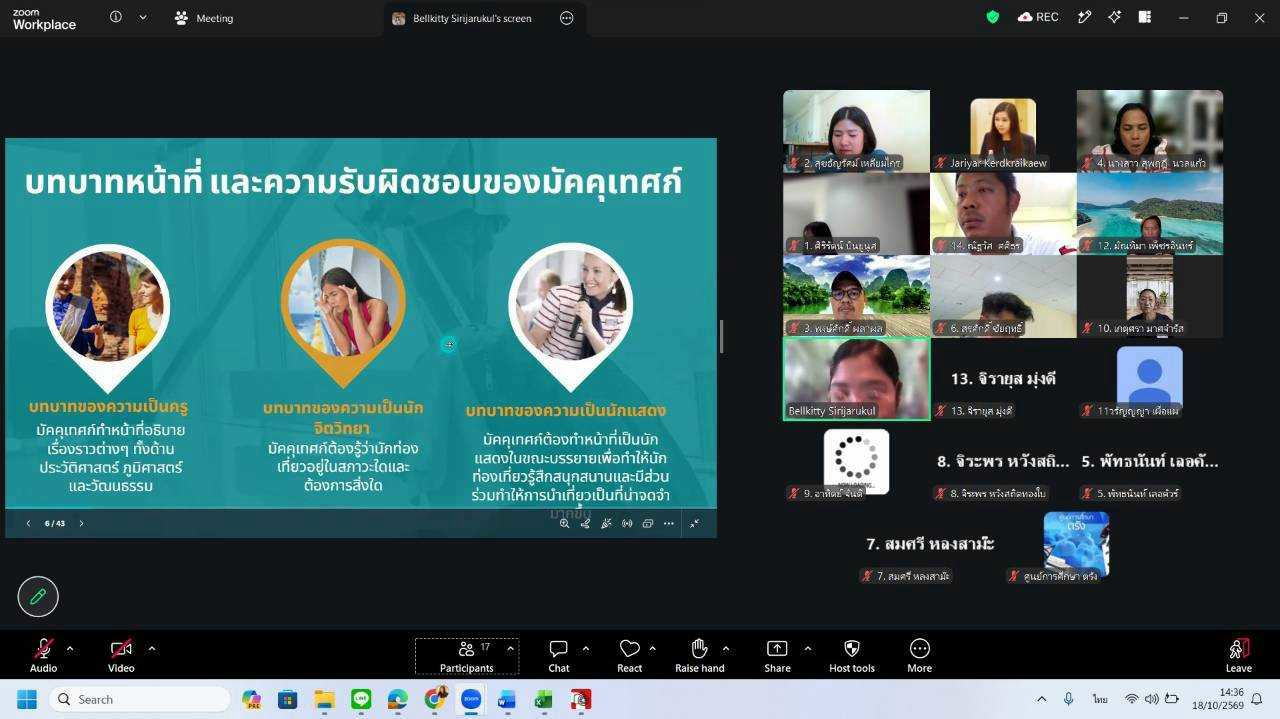The height and width of the screenshot is (719, 1280).
Task: Open the Chat panel
Action: point(559,655)
